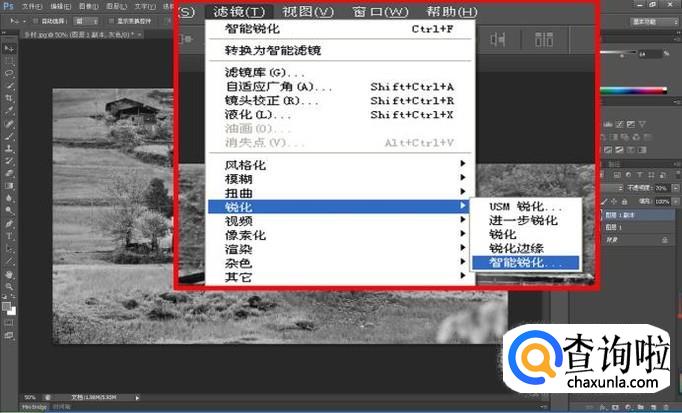The height and width of the screenshot is (413, 682).
Task: Expand the 风格化 submenu
Action: click(x=340, y=164)
